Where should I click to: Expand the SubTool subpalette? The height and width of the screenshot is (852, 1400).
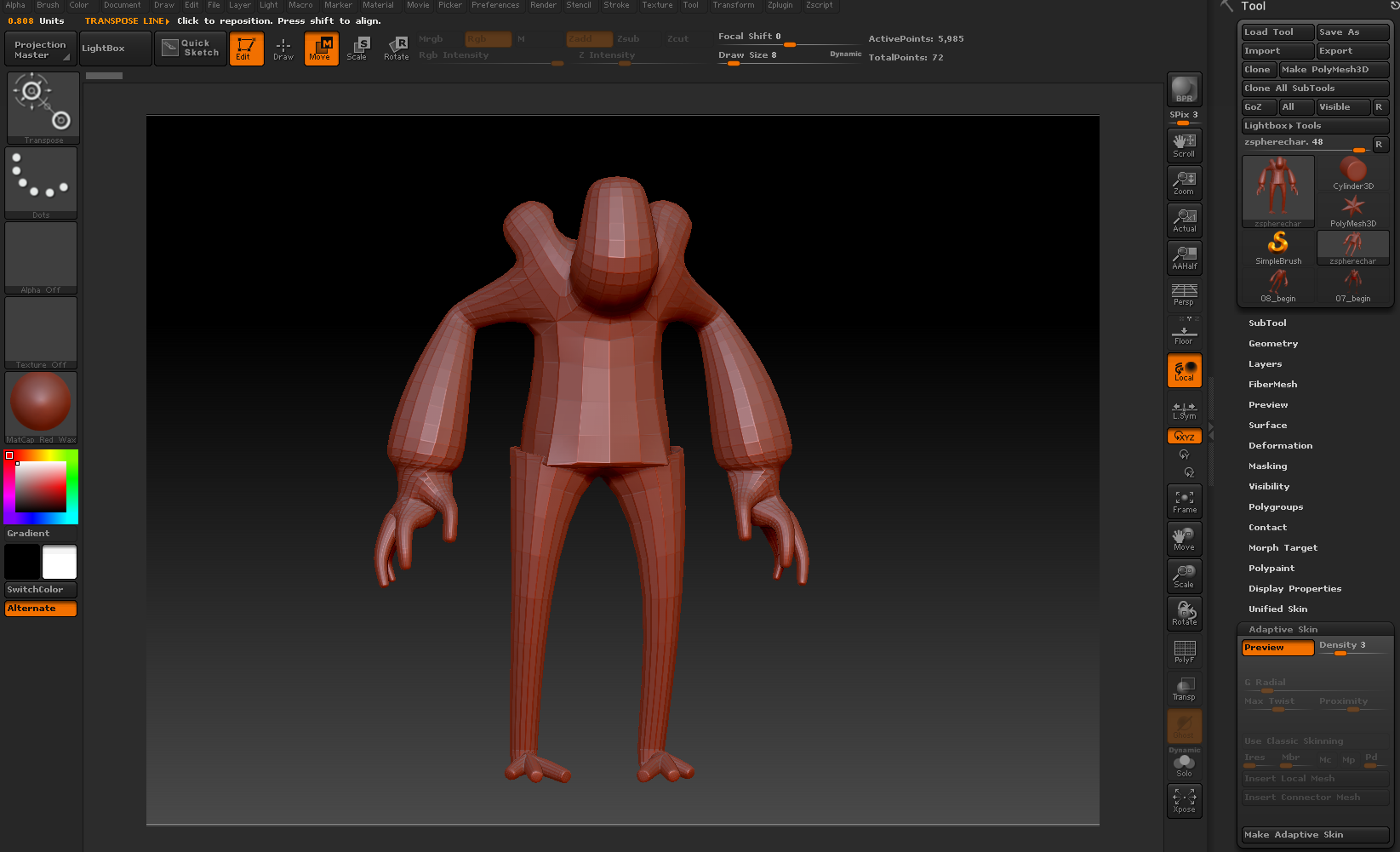(1267, 323)
